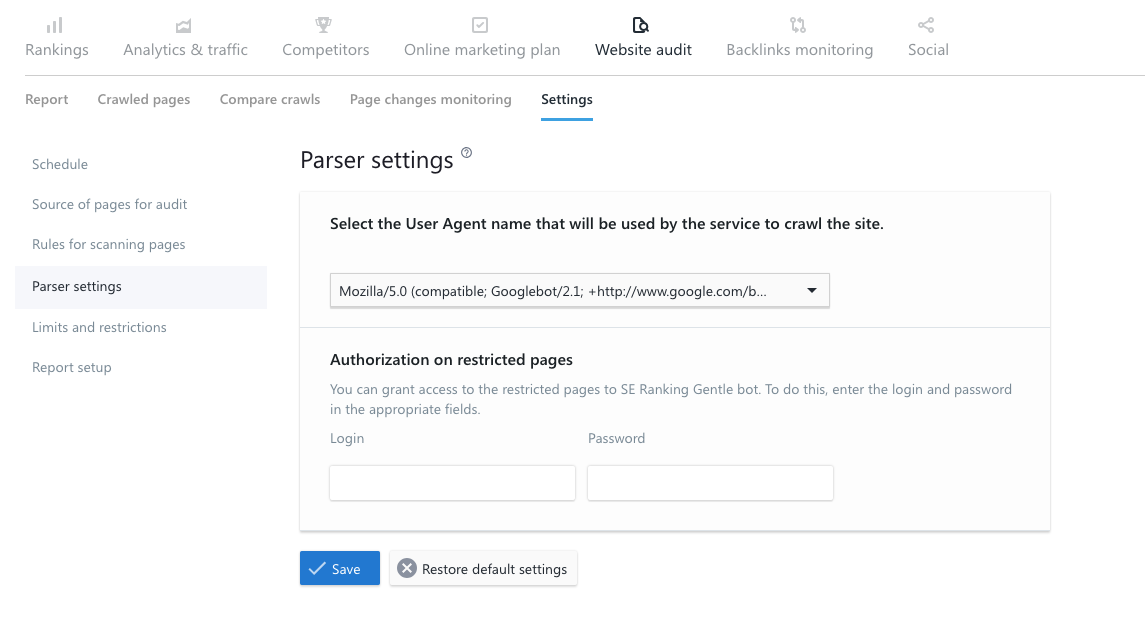Open Page changes monitoring tab
Image resolution: width=1146 pixels, height=621 pixels.
430,100
